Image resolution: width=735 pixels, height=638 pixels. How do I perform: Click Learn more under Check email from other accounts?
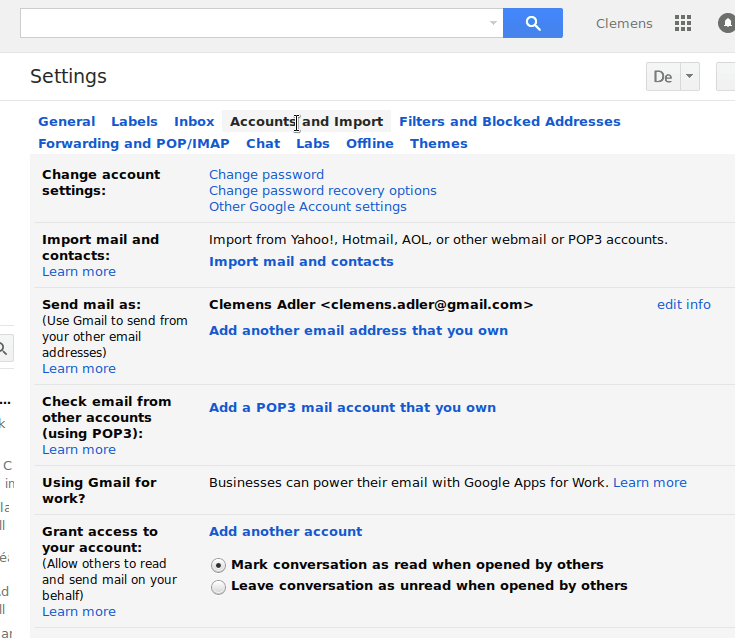click(79, 450)
